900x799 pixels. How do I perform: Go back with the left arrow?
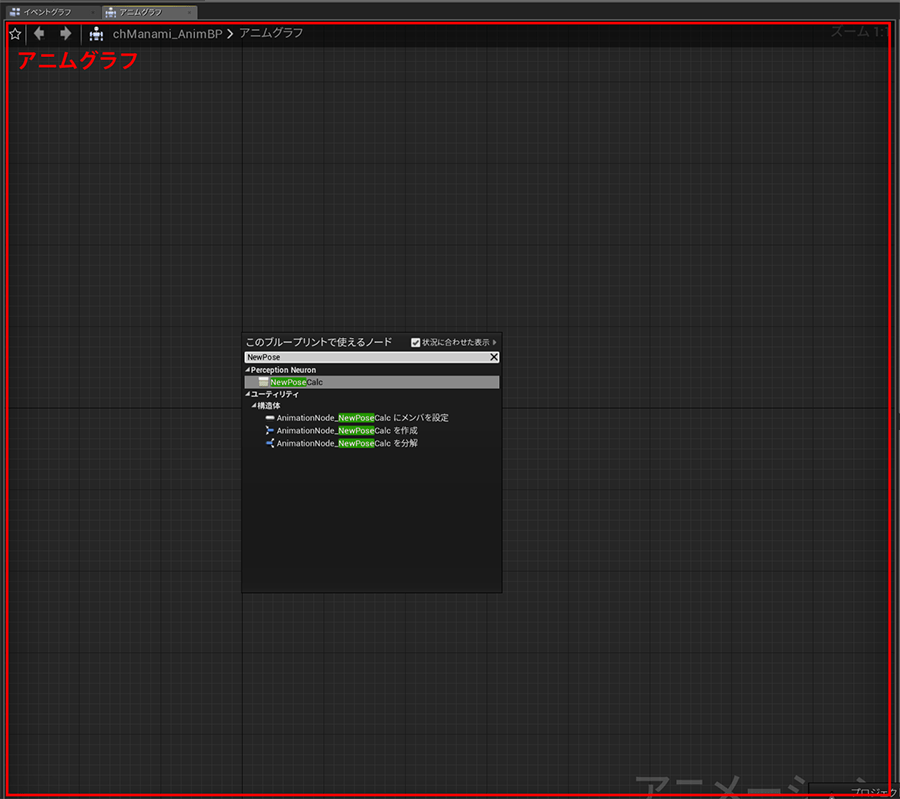(40, 34)
